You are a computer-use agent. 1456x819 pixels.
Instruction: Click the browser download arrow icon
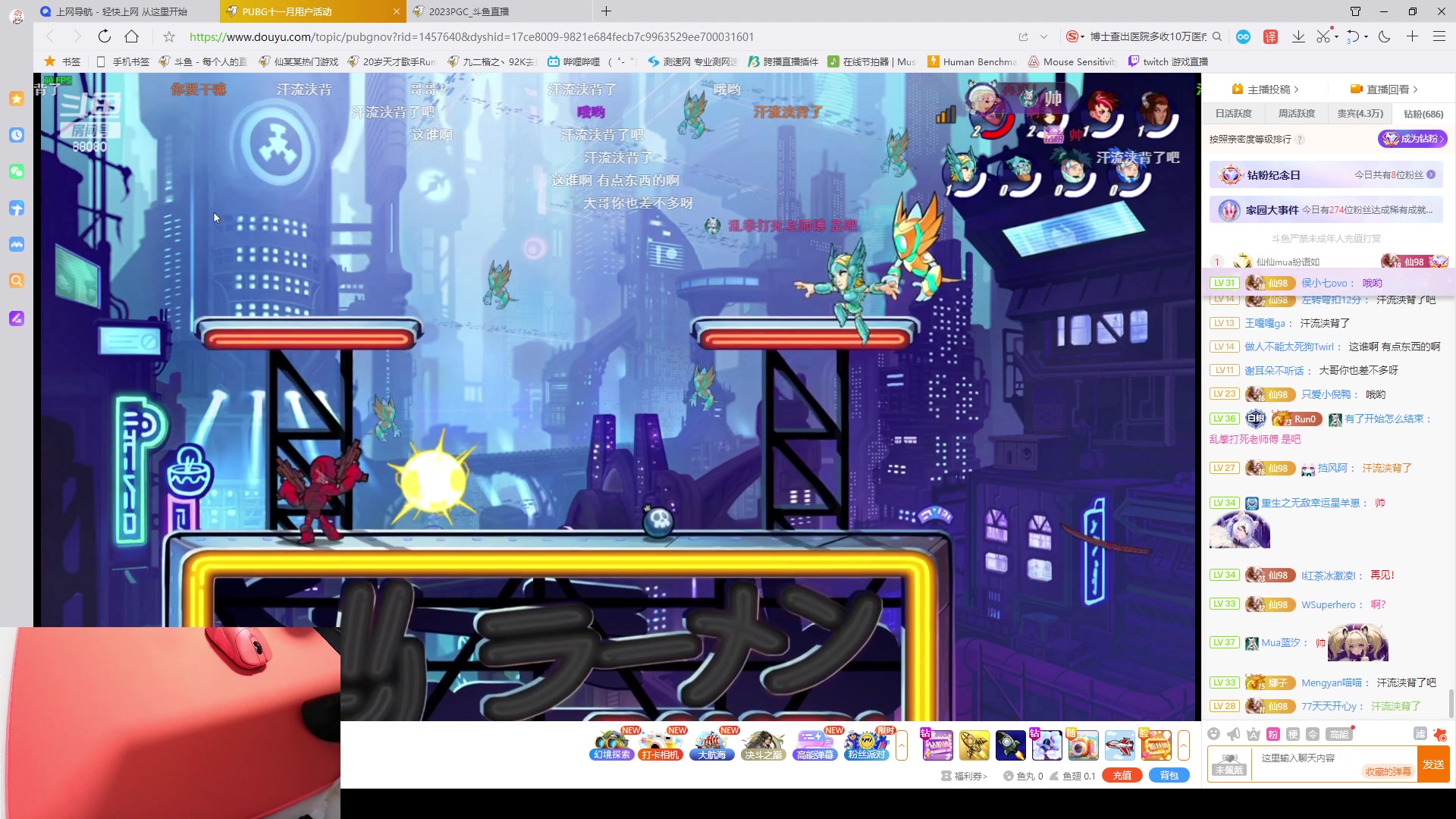[x=1298, y=36]
